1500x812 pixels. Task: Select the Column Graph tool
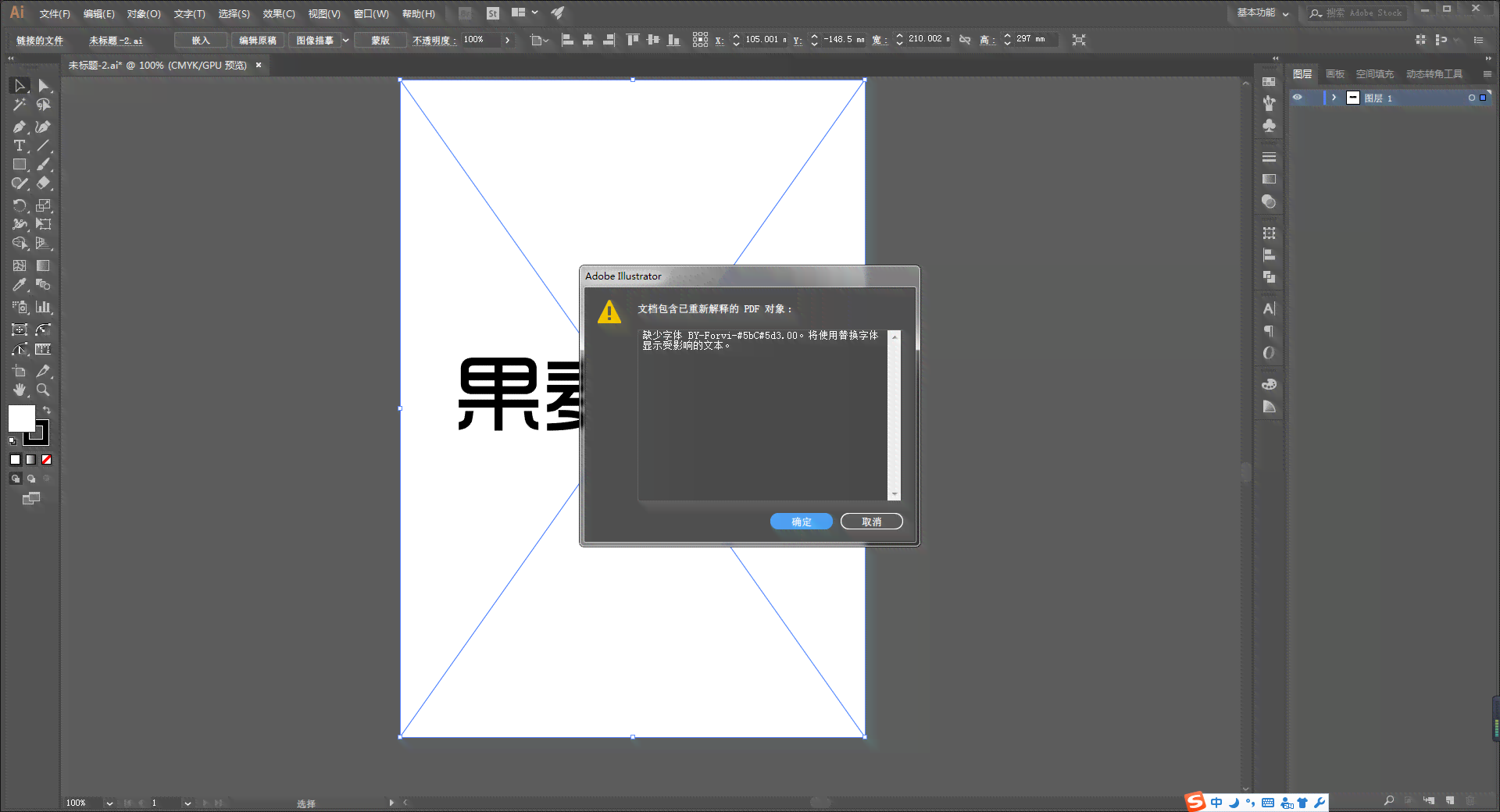pos(44,307)
